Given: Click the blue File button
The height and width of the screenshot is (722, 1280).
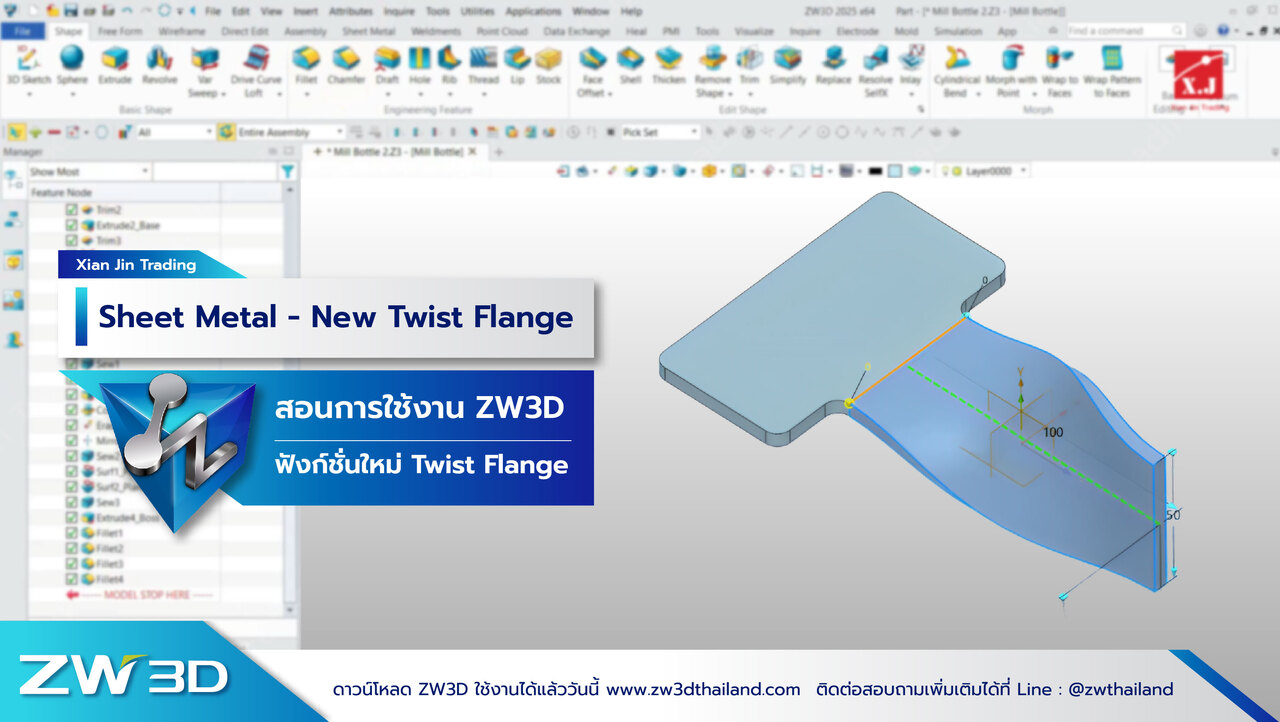Looking at the screenshot, I should (23, 31).
